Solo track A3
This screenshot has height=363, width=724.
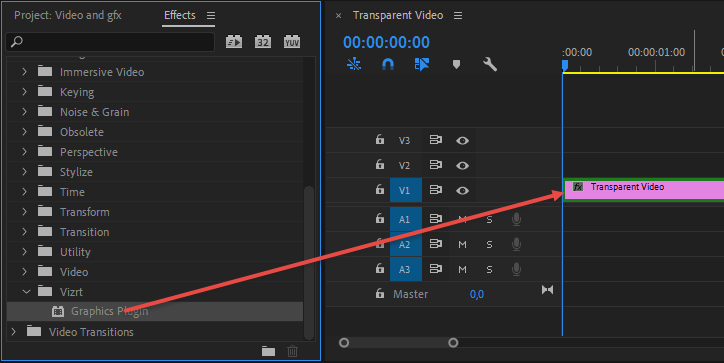(489, 269)
